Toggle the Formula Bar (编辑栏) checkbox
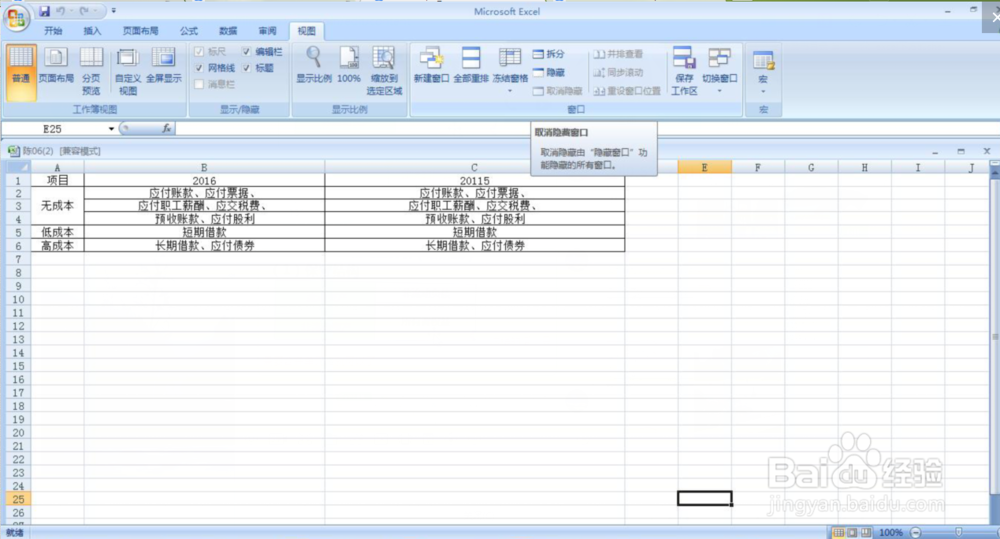 click(x=246, y=52)
